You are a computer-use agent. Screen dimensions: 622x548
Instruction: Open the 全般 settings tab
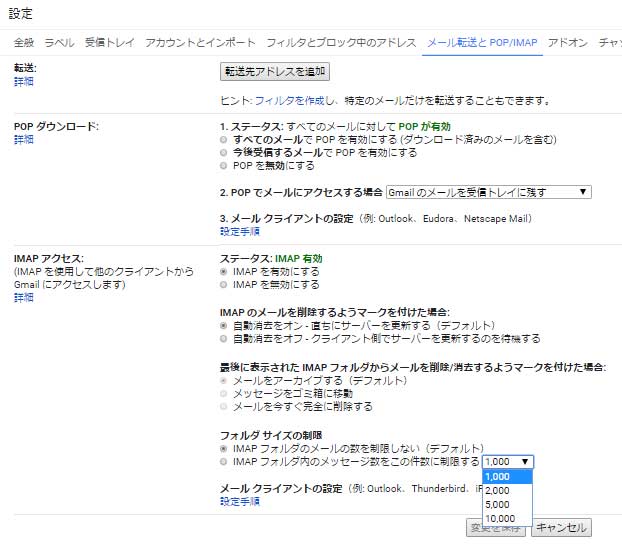23,43
